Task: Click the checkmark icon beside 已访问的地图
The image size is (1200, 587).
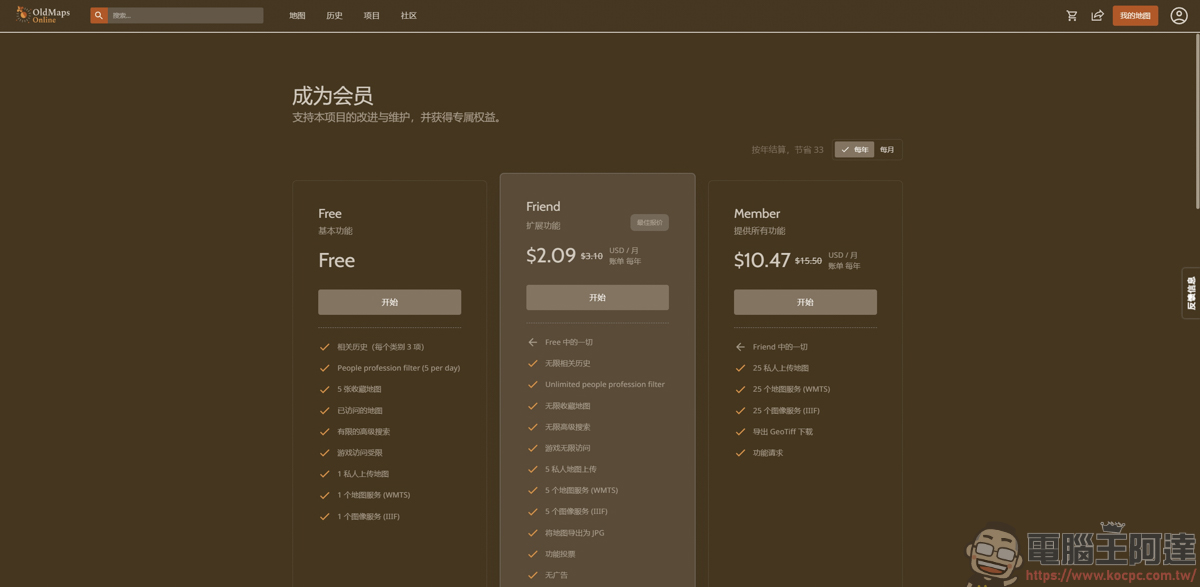Action: tap(324, 411)
